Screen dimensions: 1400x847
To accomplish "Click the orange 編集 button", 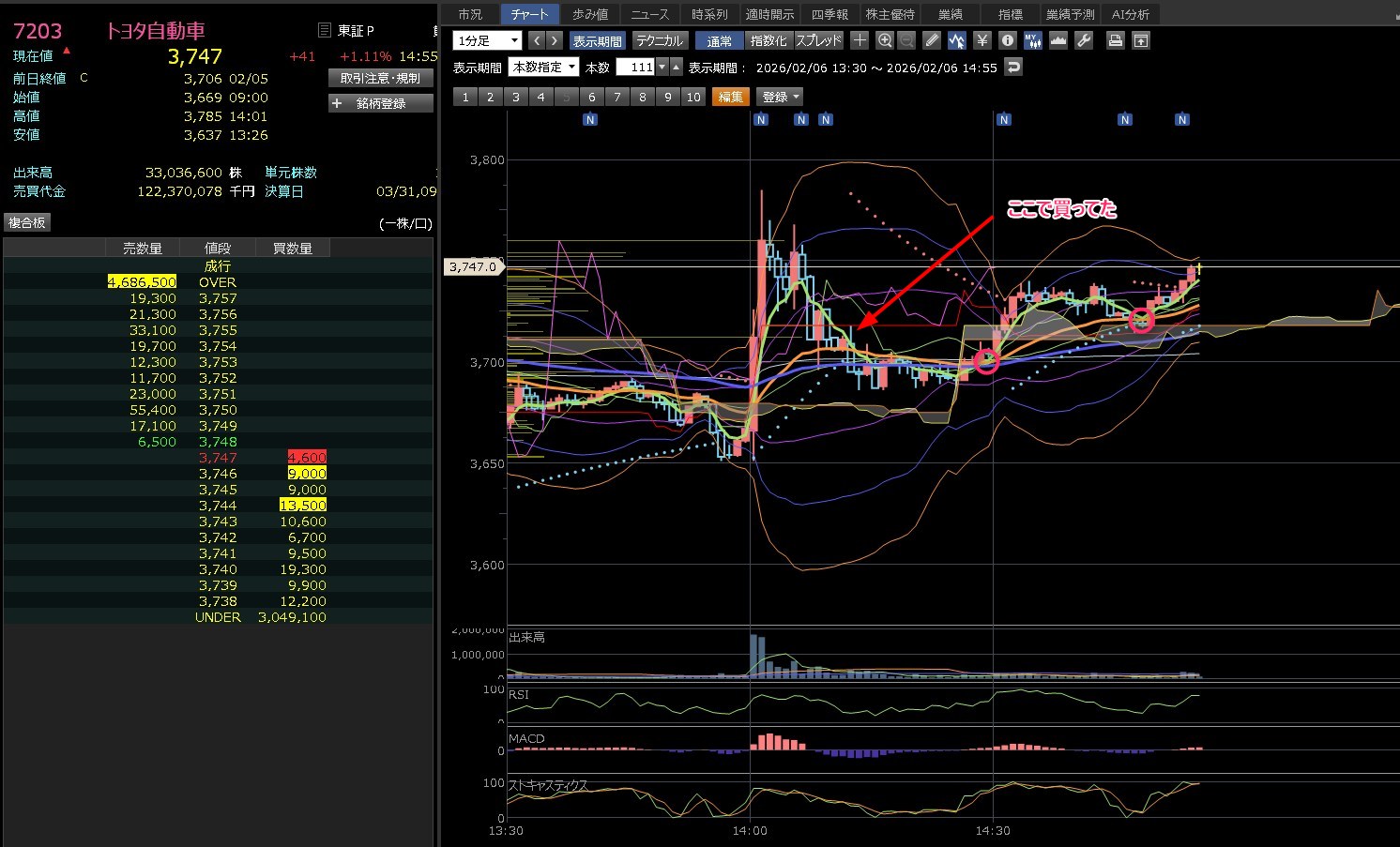I will [x=730, y=97].
